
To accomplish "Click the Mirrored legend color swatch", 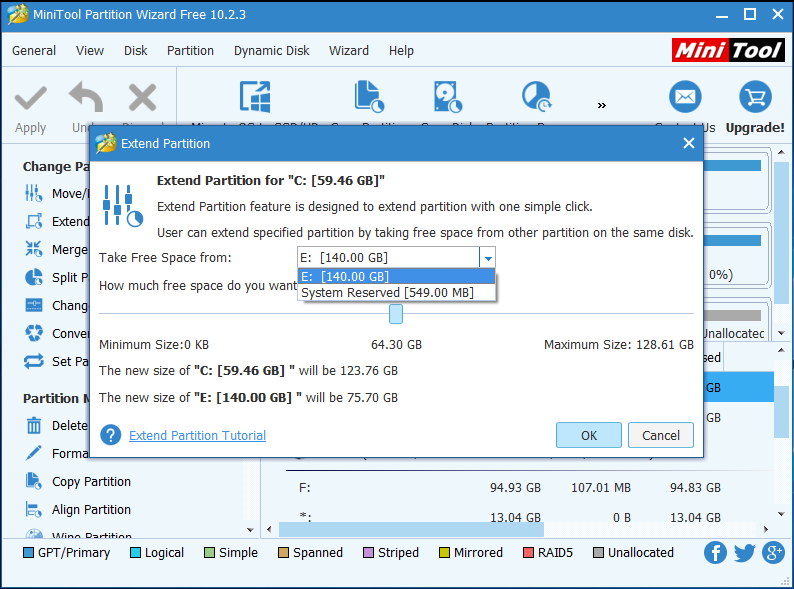I will coord(444,553).
